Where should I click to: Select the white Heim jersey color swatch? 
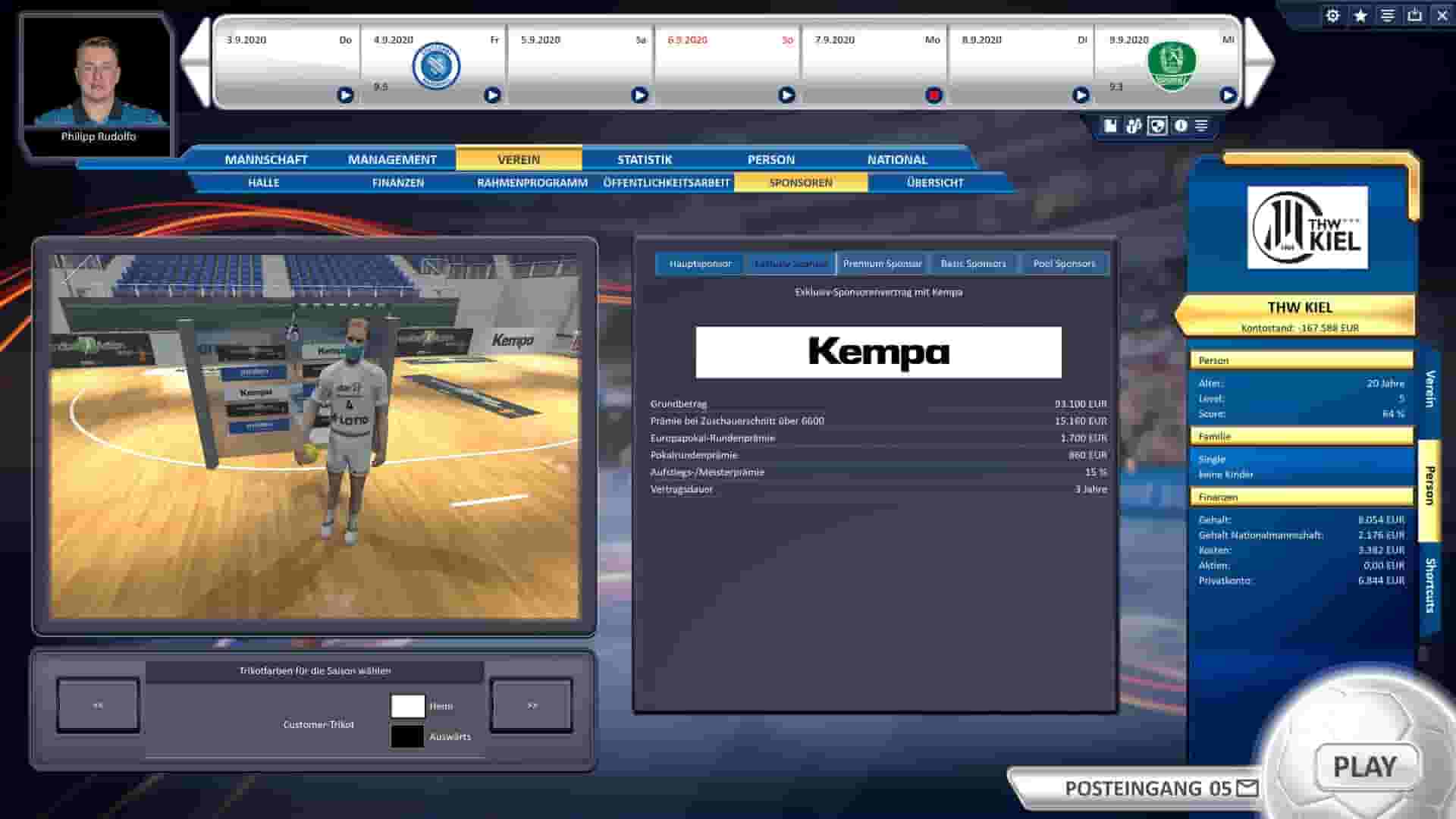click(406, 705)
